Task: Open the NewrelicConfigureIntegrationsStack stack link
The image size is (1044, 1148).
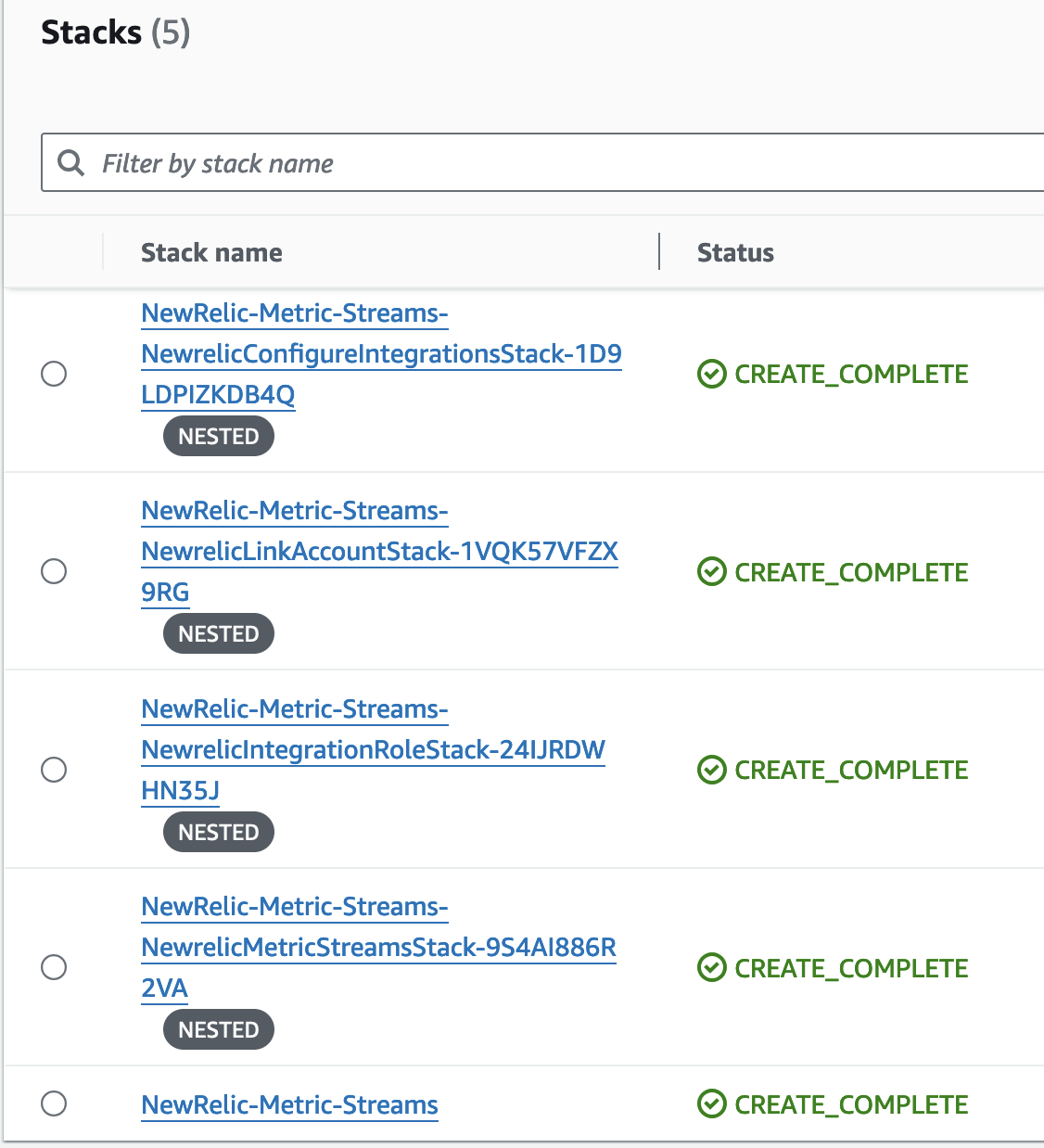Action: (381, 354)
